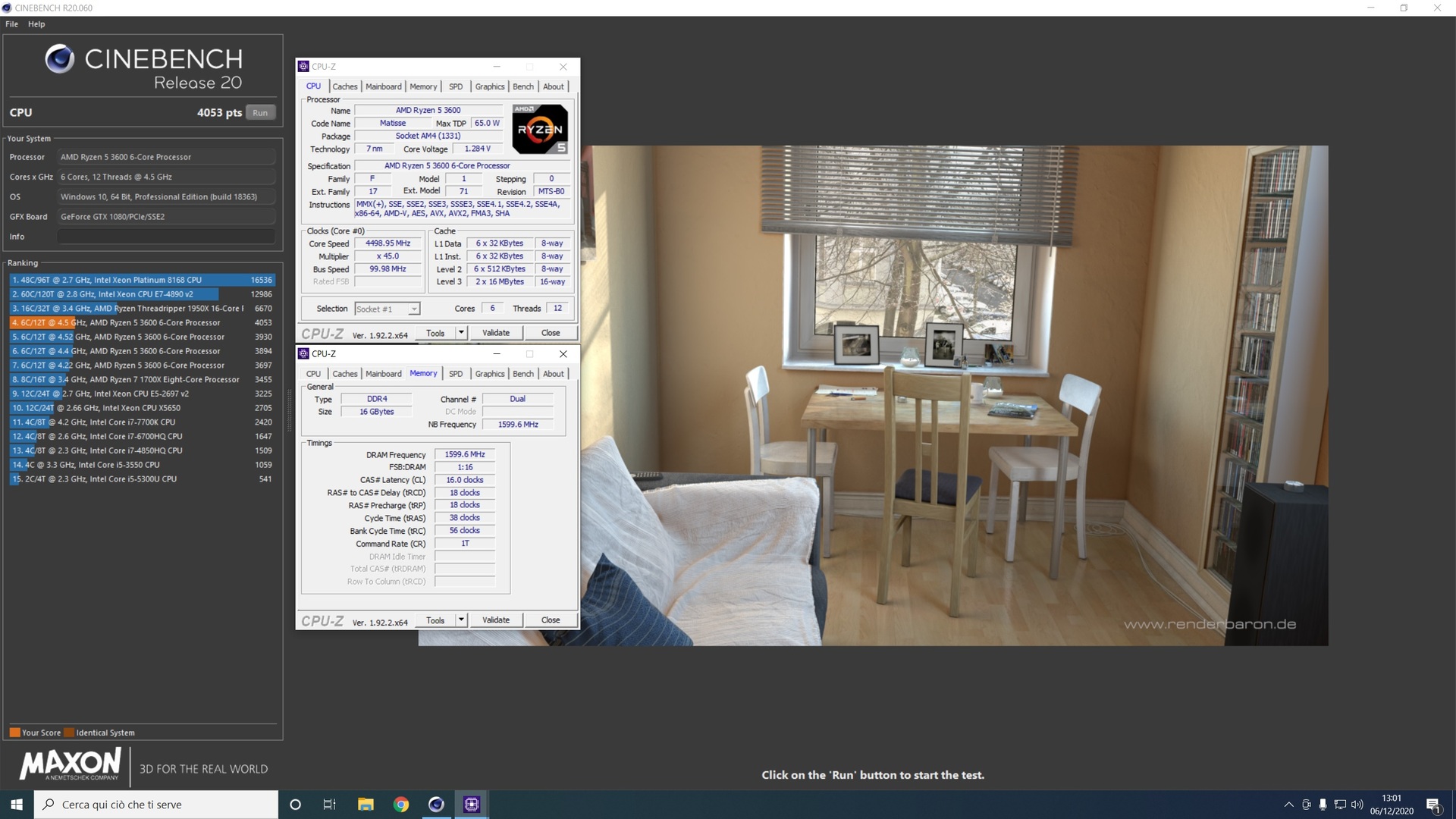Screen dimensions: 1456x819
Task: Open the notification center icon
Action: click(x=1433, y=805)
